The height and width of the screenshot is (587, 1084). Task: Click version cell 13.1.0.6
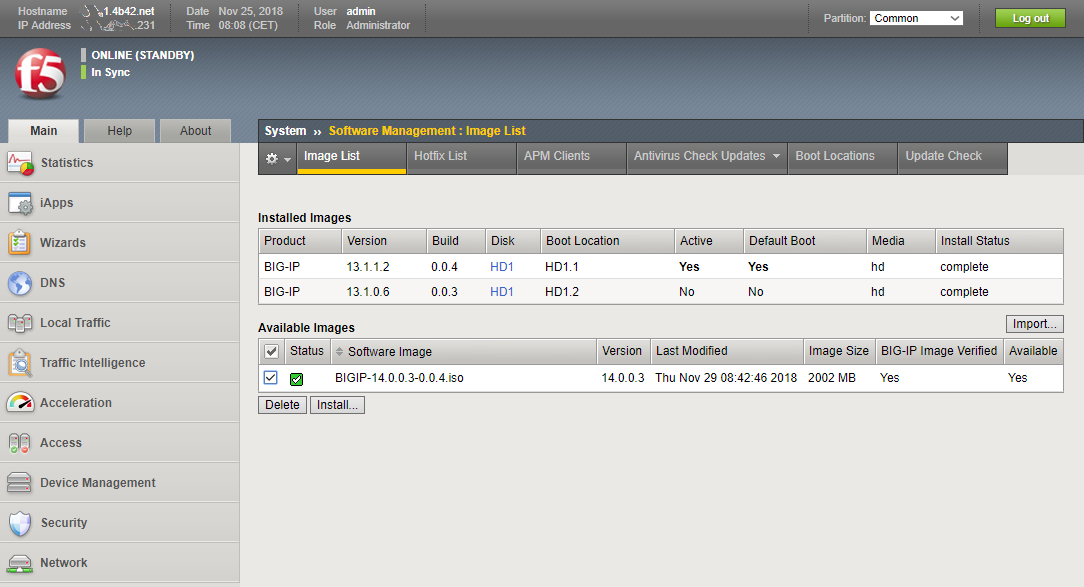(368, 292)
